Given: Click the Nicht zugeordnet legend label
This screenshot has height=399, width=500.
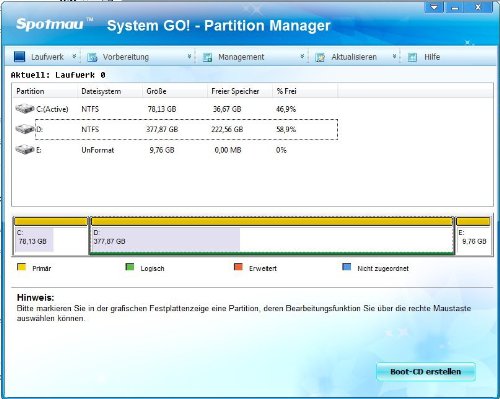Looking at the screenshot, I should coord(383,268).
